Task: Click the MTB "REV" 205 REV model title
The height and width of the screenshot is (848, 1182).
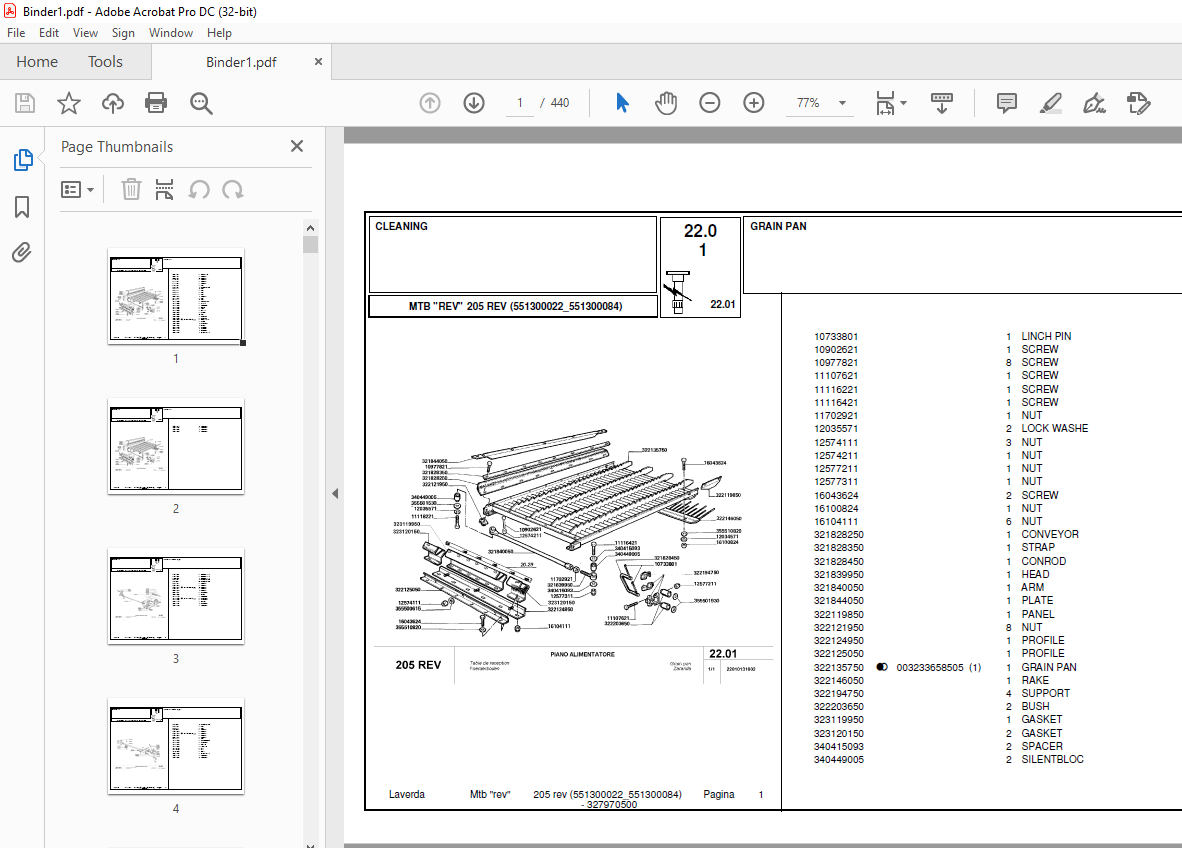Action: click(x=516, y=306)
